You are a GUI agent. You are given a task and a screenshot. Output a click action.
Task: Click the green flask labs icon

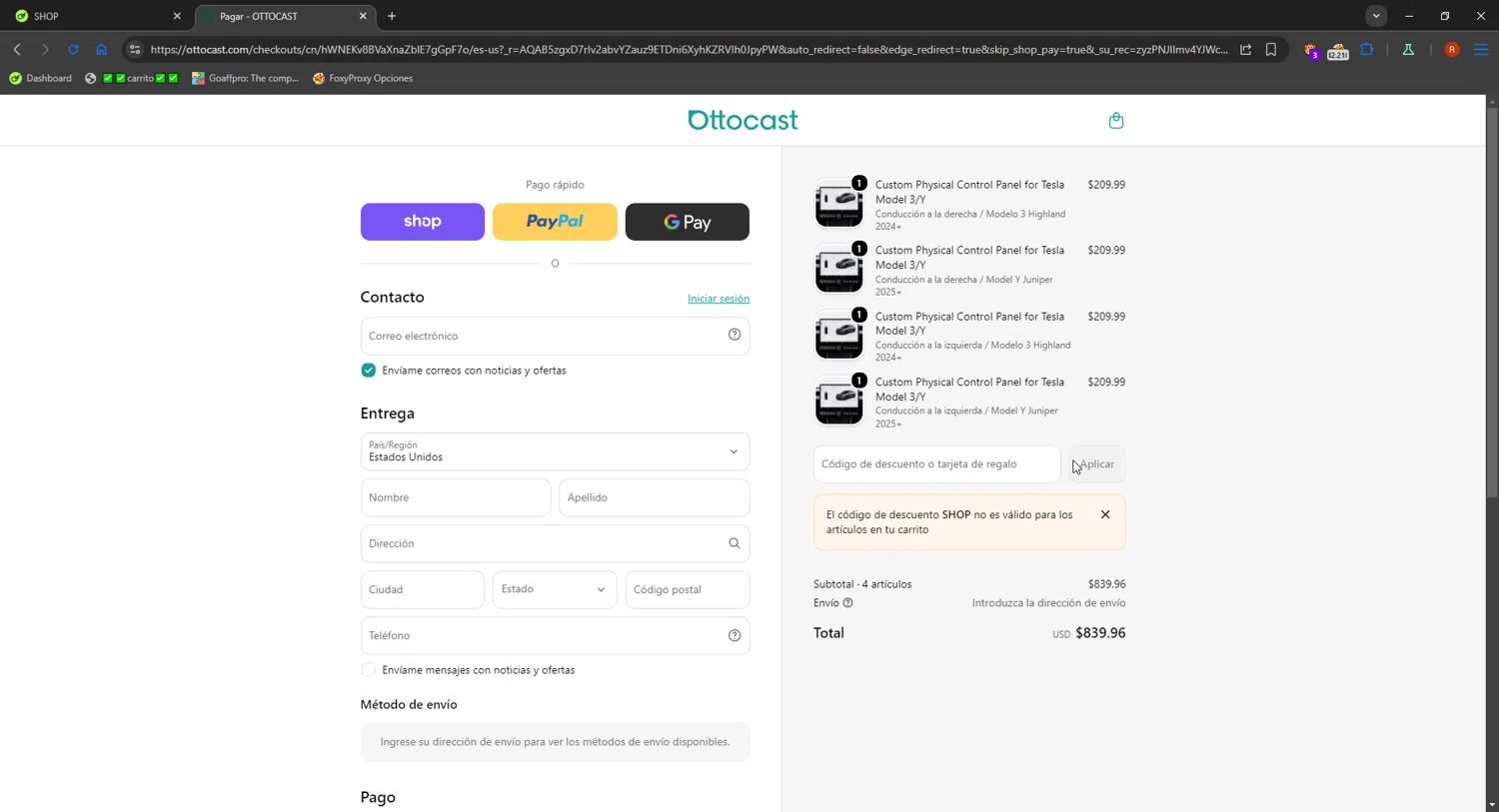click(1408, 49)
